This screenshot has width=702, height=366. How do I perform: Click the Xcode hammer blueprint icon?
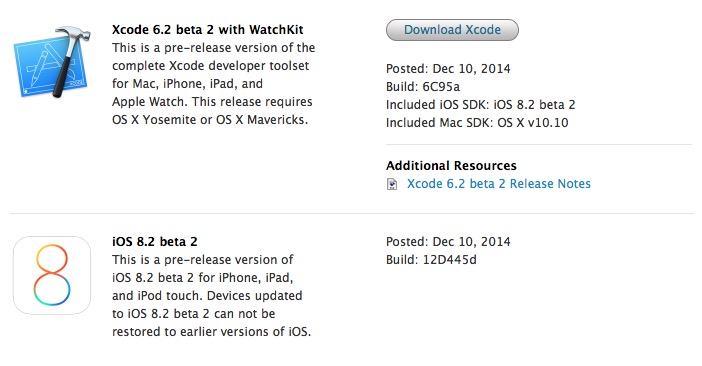52,62
